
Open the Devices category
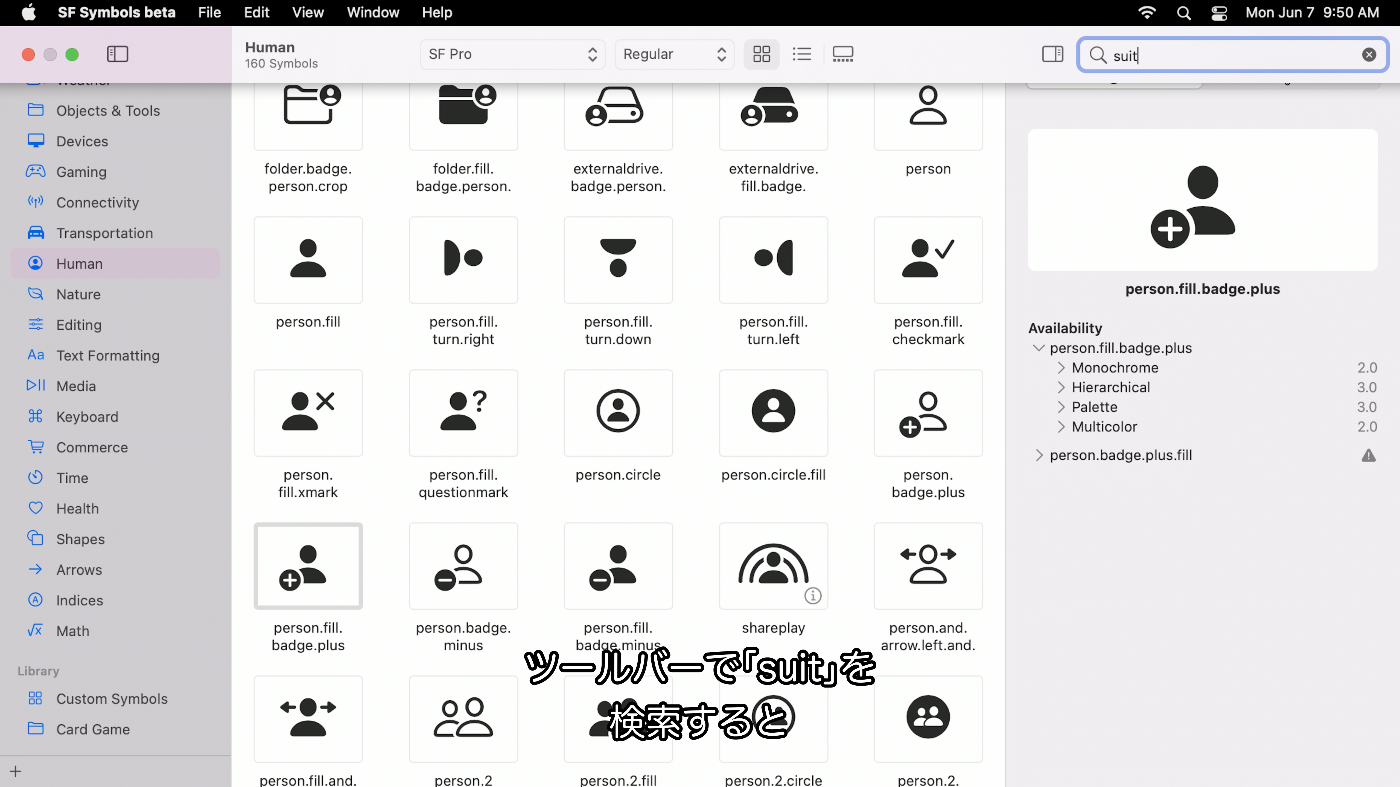point(115,141)
